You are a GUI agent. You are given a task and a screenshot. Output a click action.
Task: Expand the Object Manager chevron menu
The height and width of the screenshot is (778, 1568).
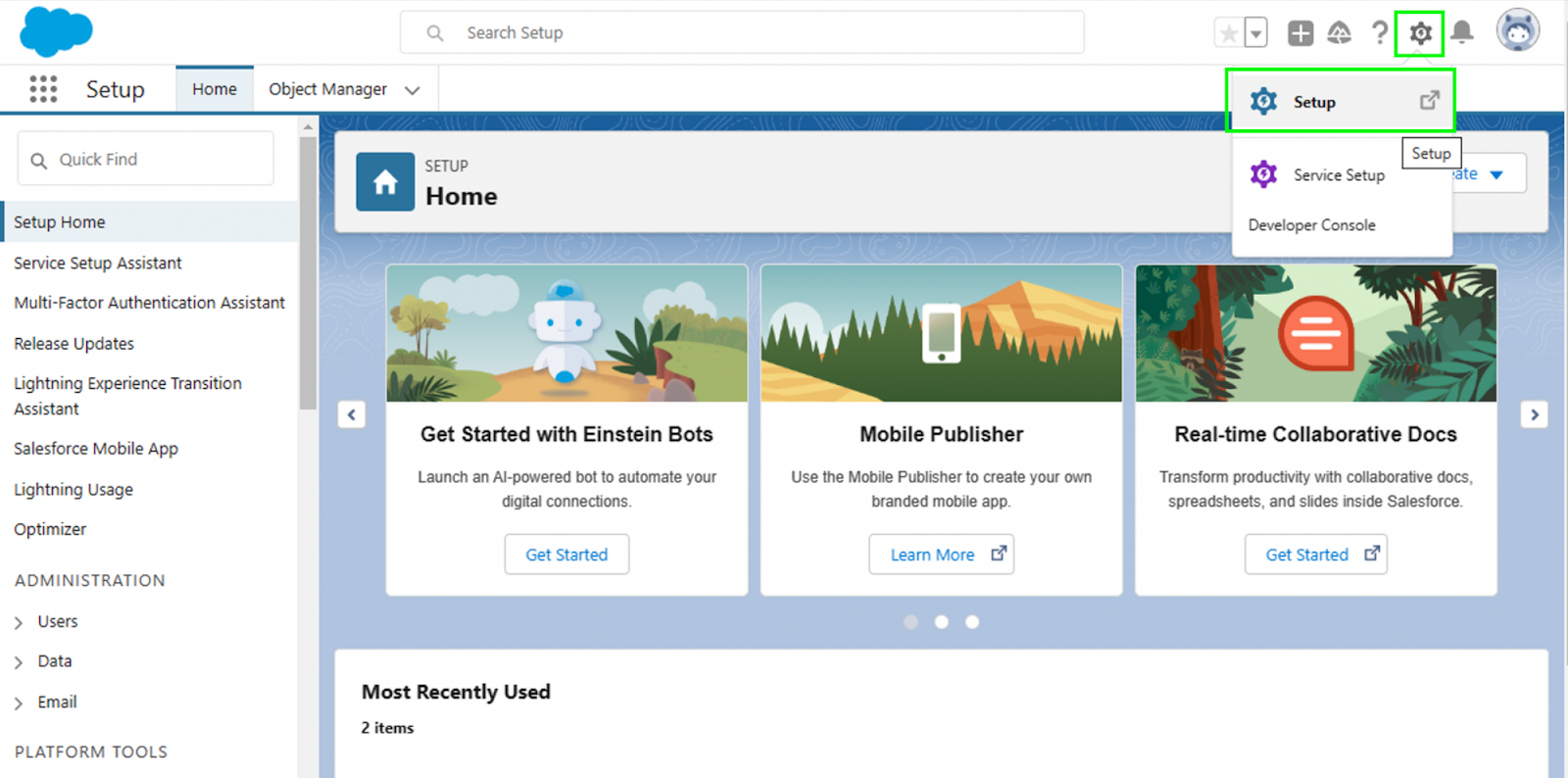(413, 90)
